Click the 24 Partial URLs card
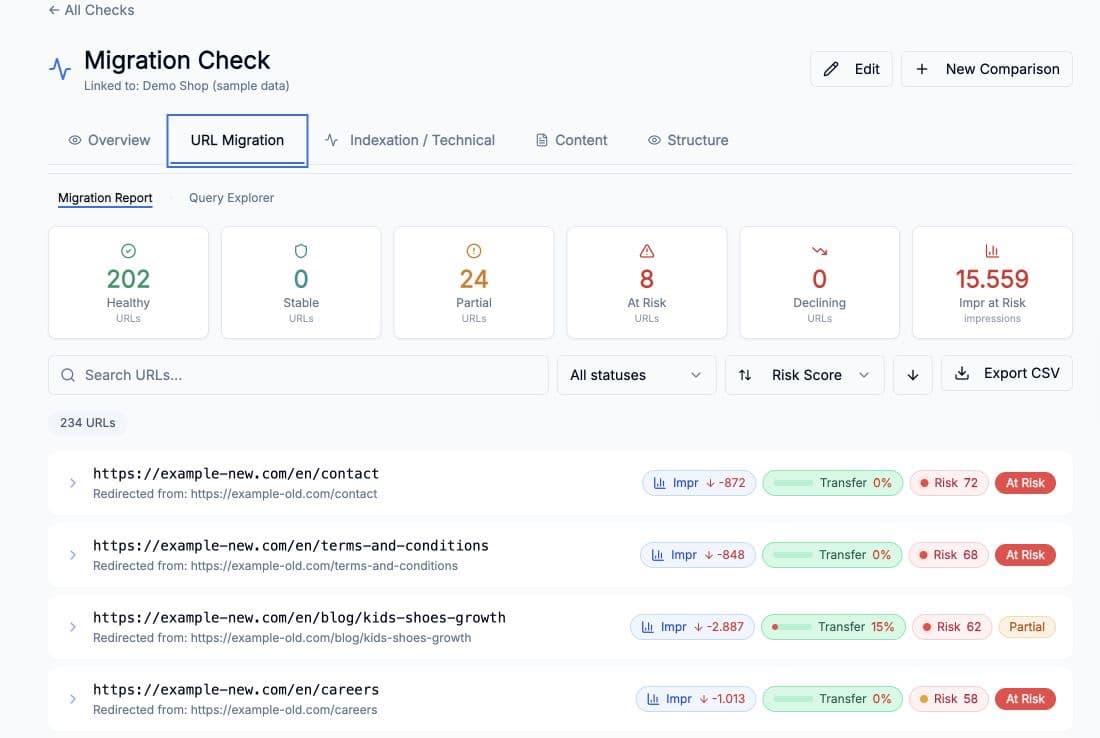The image size is (1100, 738). pyautogui.click(x=474, y=282)
